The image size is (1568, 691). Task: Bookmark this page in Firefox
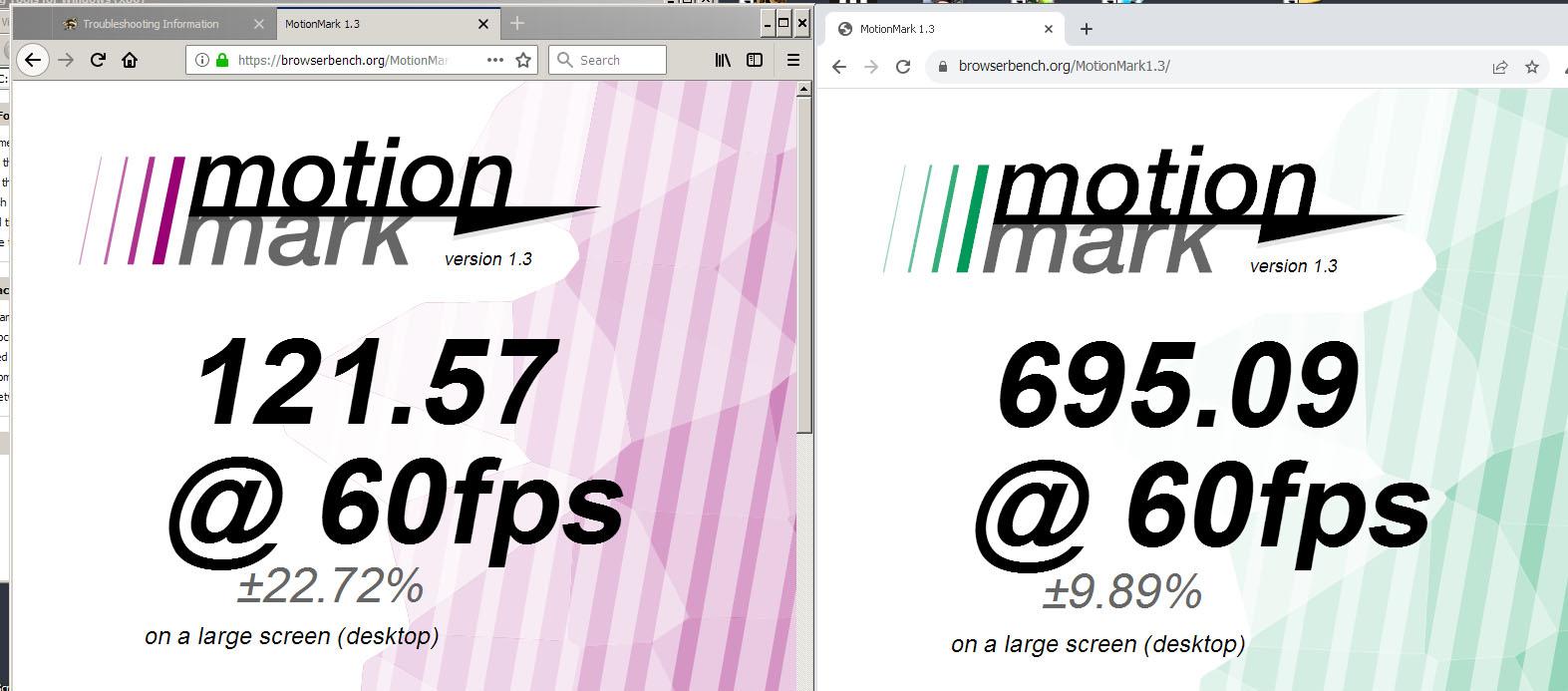(x=522, y=60)
